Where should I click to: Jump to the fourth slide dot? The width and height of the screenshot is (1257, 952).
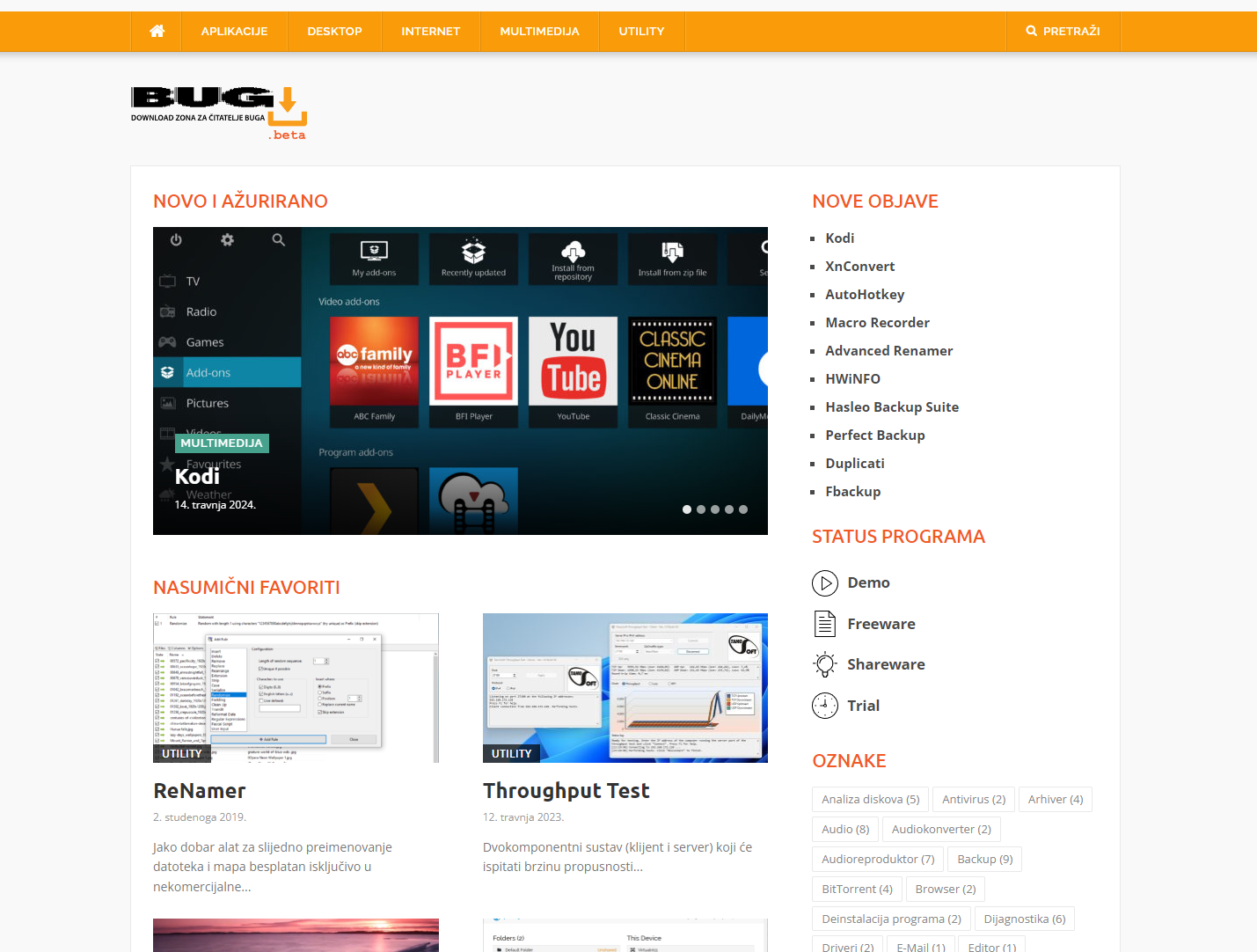(729, 509)
